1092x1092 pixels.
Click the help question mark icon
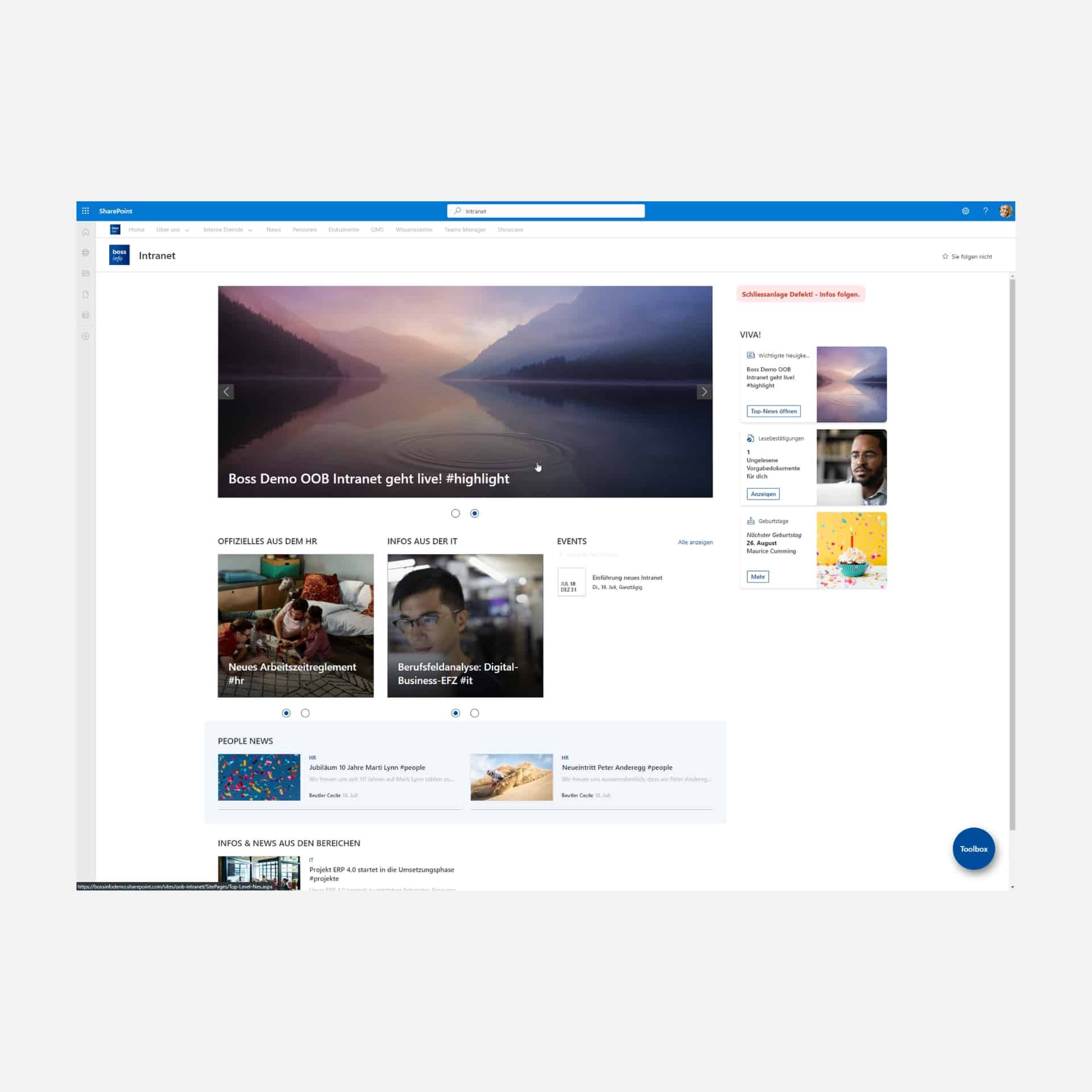(x=985, y=211)
